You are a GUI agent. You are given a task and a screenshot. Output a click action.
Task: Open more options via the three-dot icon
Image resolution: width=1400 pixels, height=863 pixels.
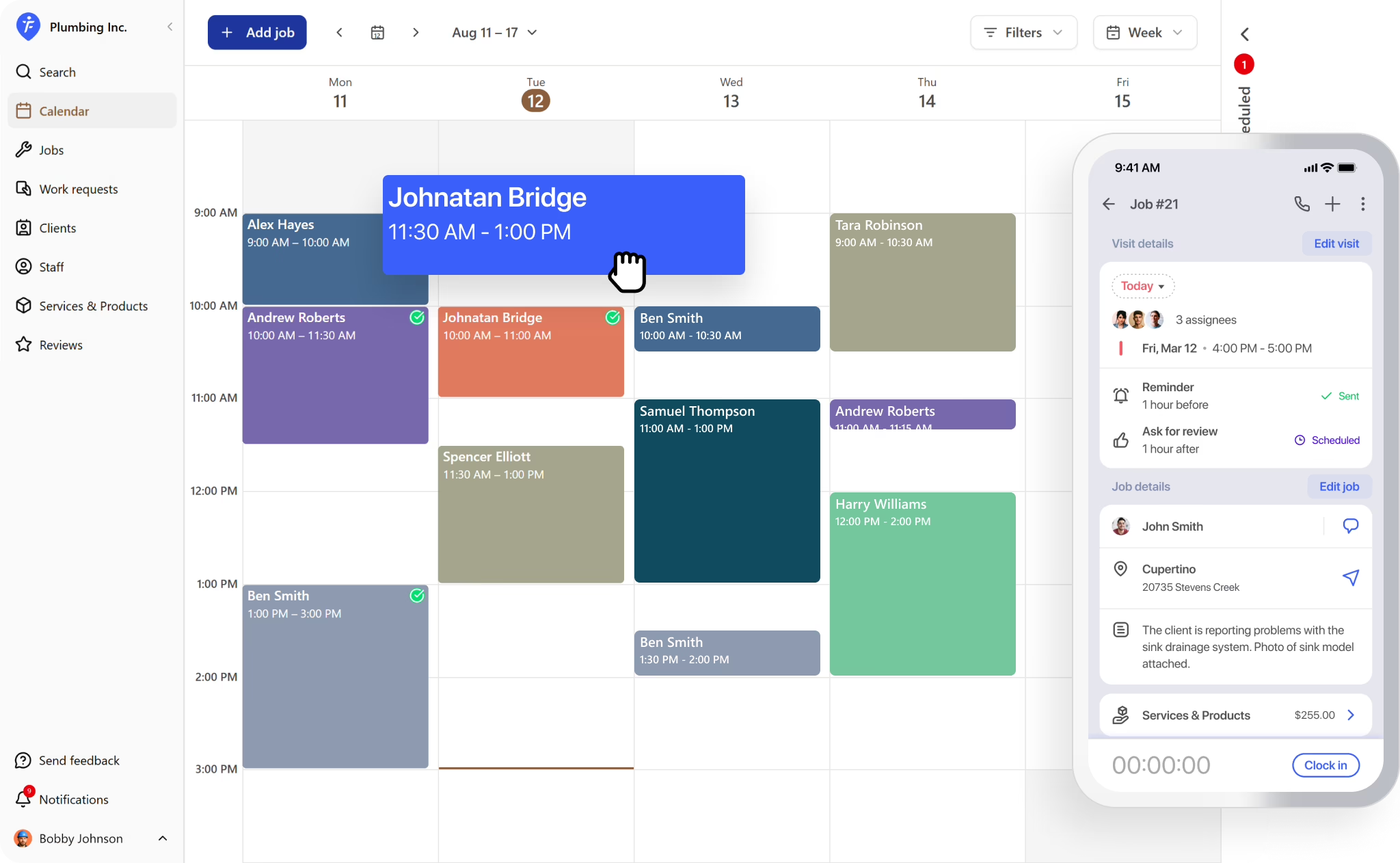(1362, 204)
